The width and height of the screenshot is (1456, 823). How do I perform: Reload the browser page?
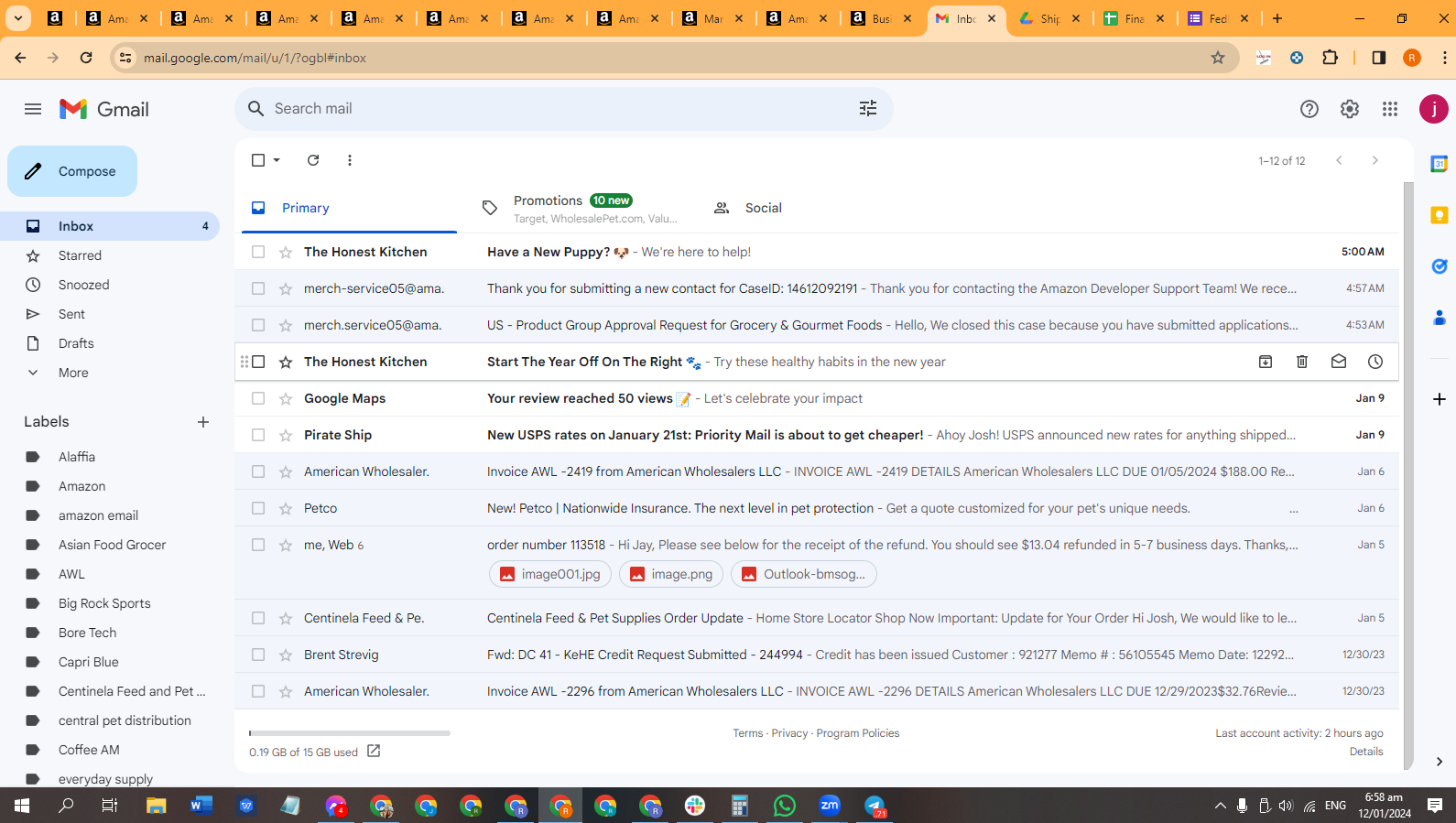(x=86, y=58)
